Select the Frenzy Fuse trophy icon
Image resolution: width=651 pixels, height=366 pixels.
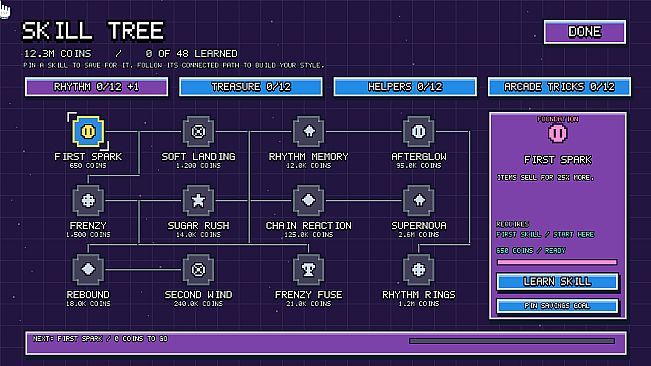[308, 270]
